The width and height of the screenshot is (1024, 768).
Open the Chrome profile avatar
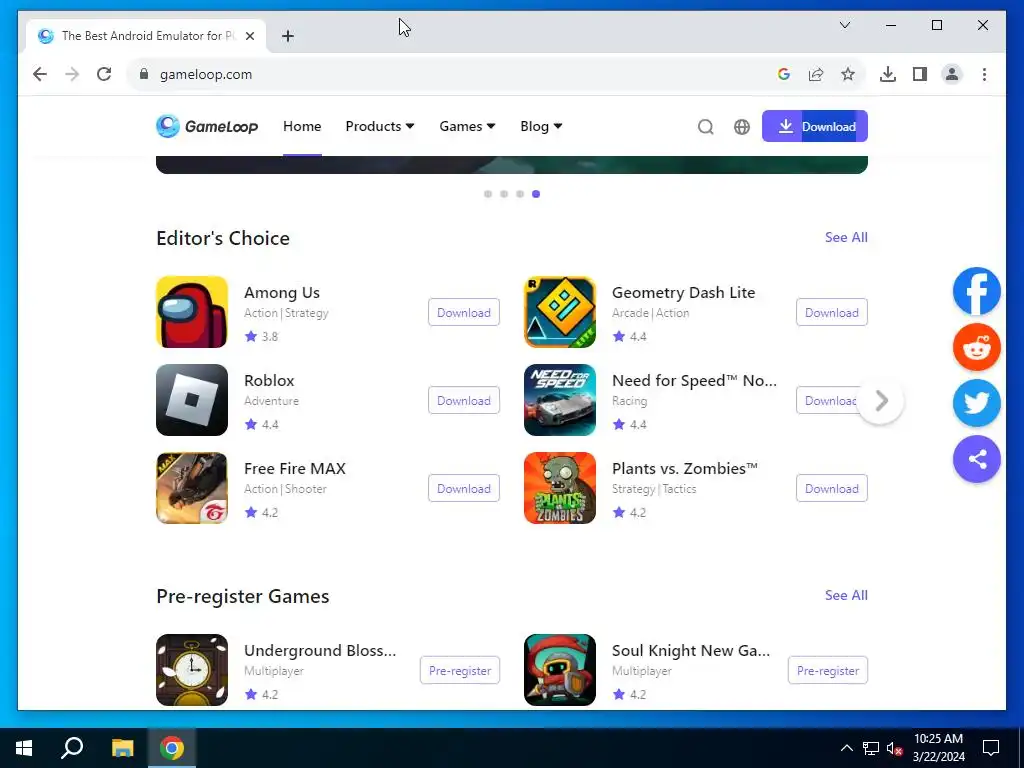(x=952, y=74)
